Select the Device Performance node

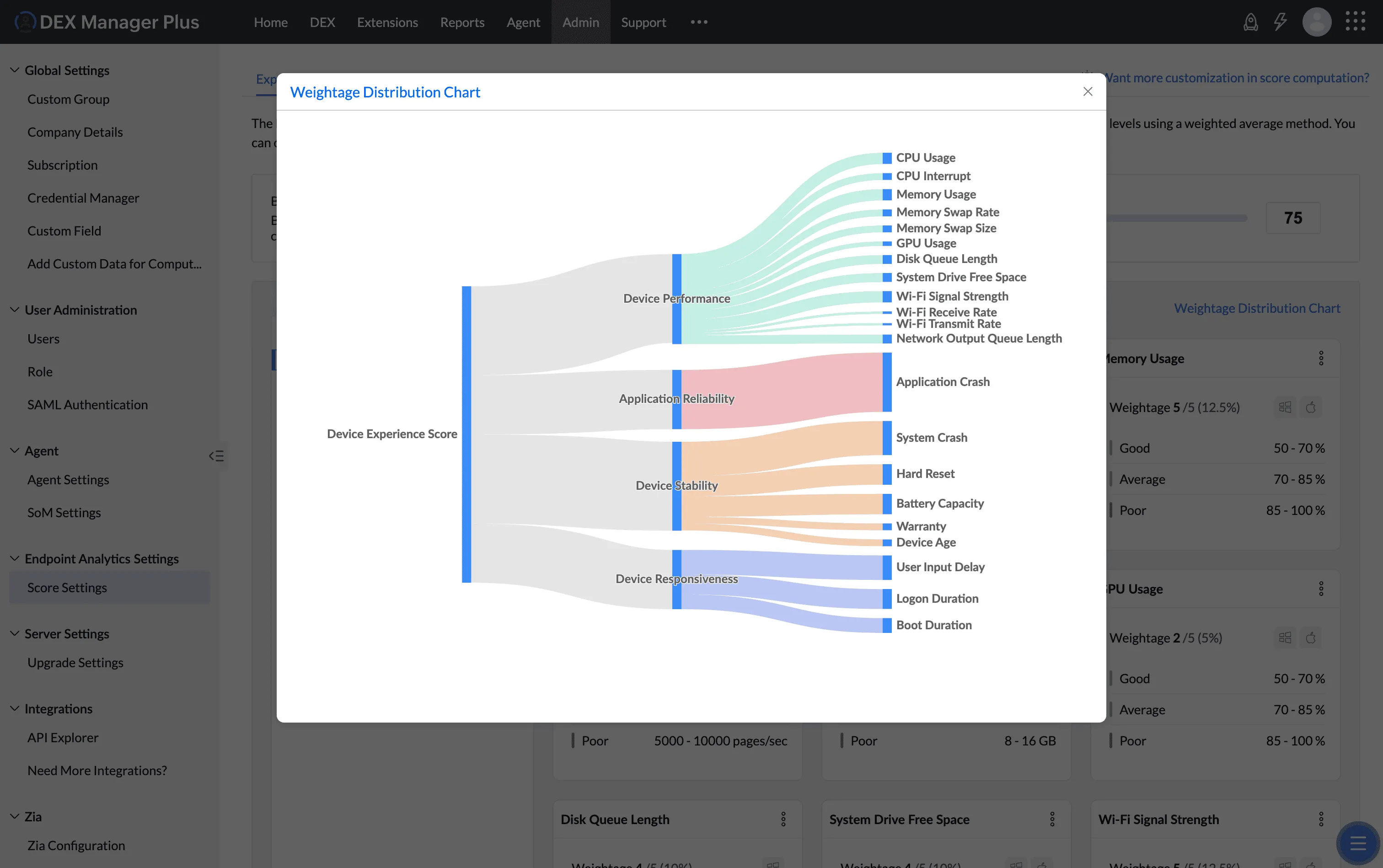tap(677, 299)
